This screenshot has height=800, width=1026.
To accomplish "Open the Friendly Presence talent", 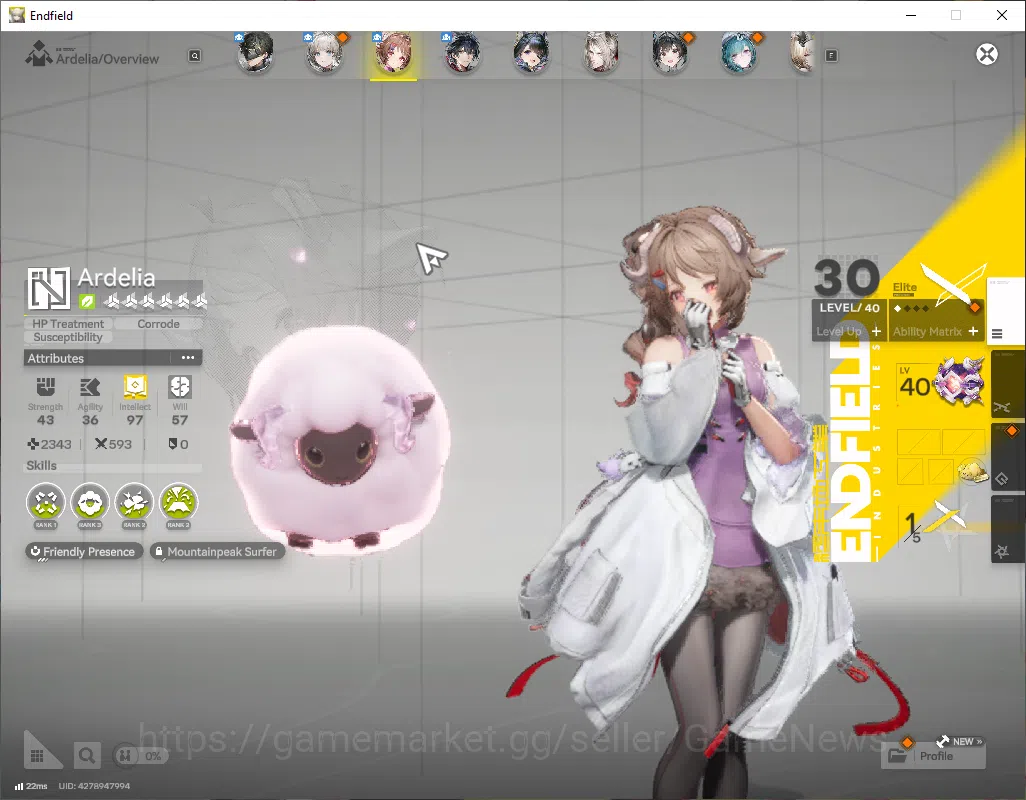I will tap(84, 551).
